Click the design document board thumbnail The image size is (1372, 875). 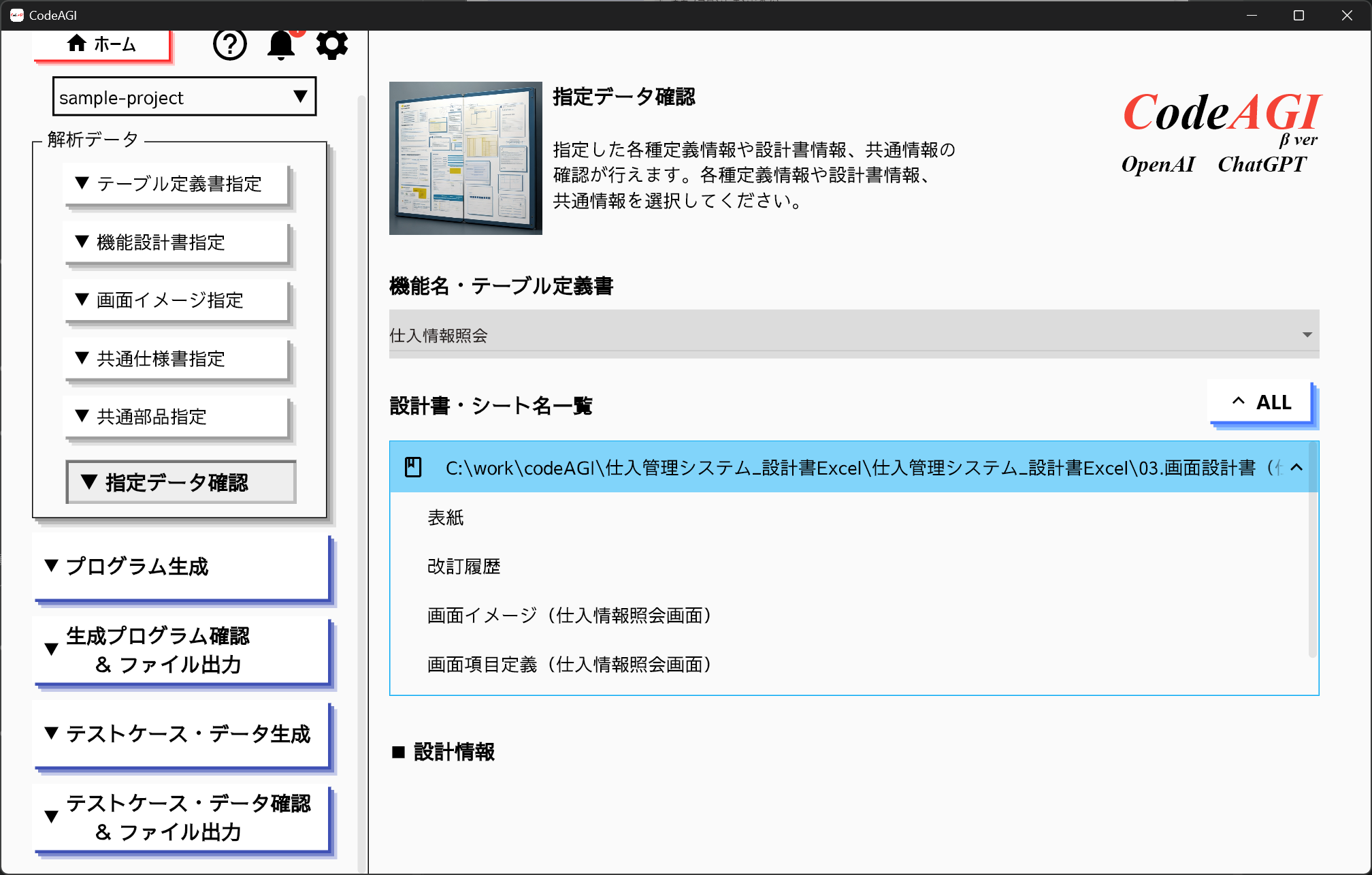tap(465, 158)
